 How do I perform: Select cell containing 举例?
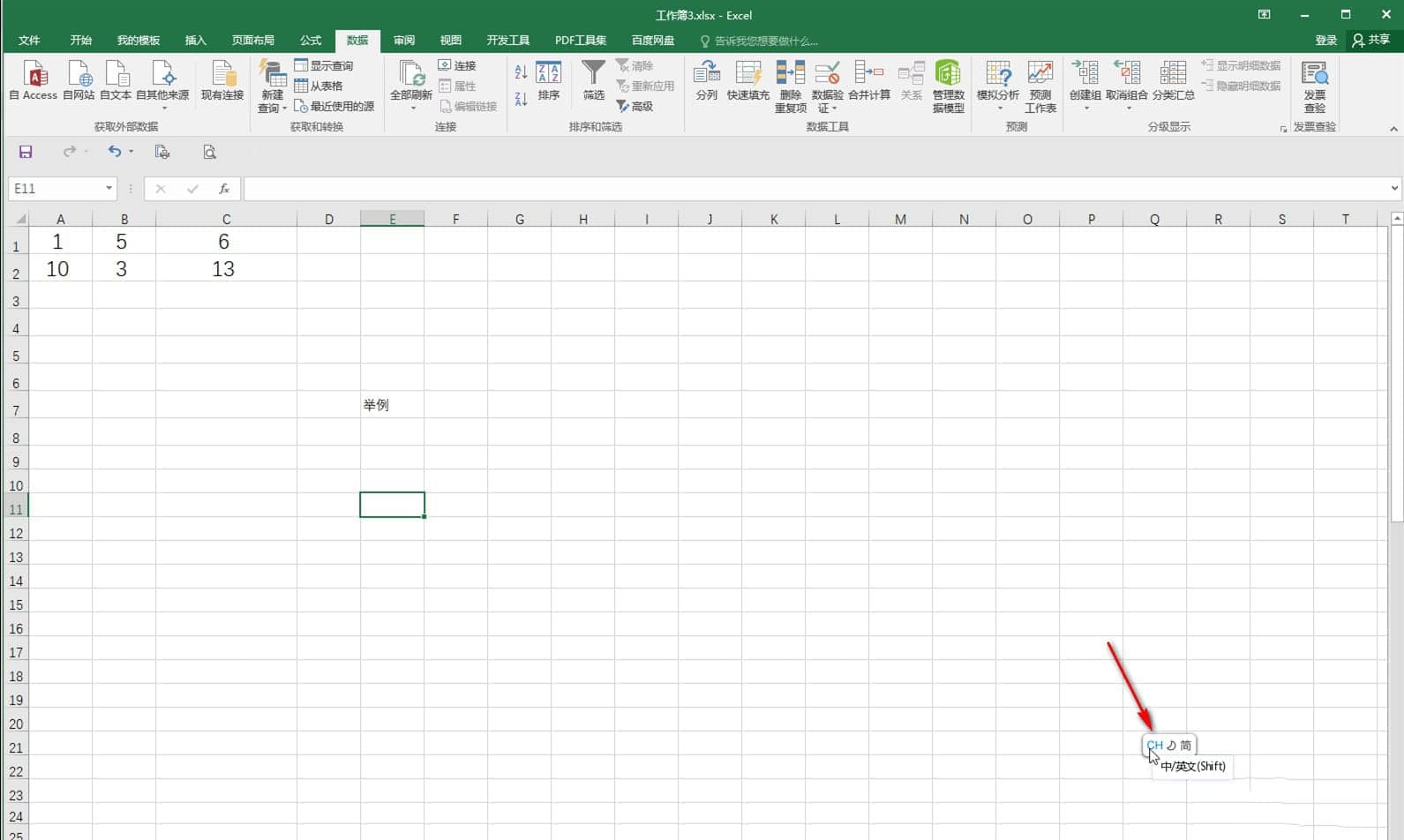pyautogui.click(x=393, y=405)
